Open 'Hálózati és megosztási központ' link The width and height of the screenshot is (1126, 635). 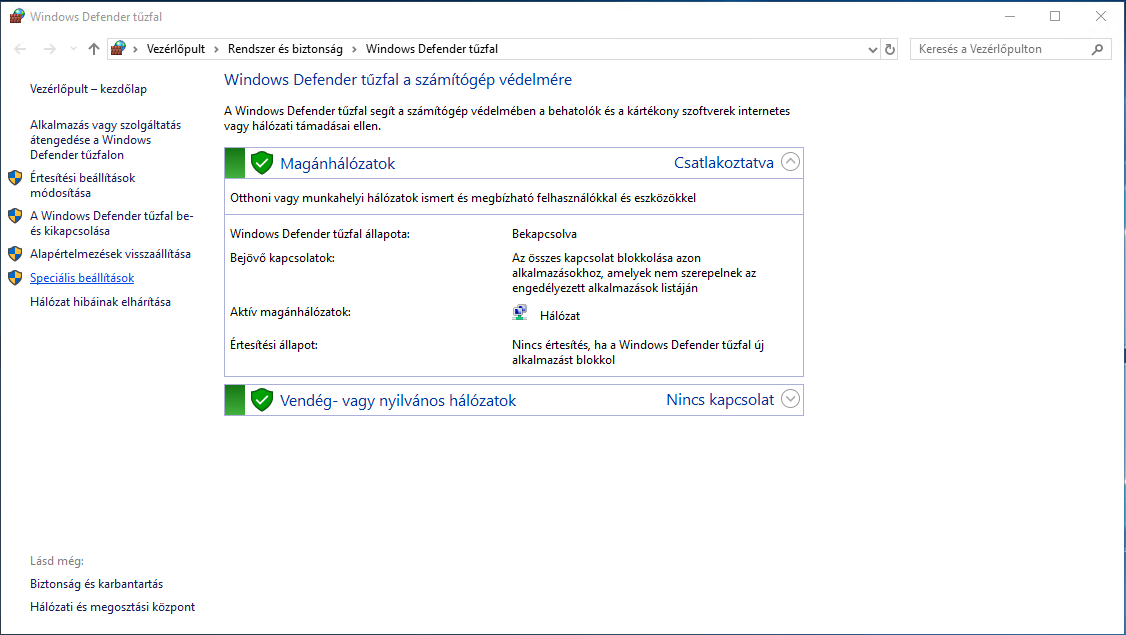113,607
